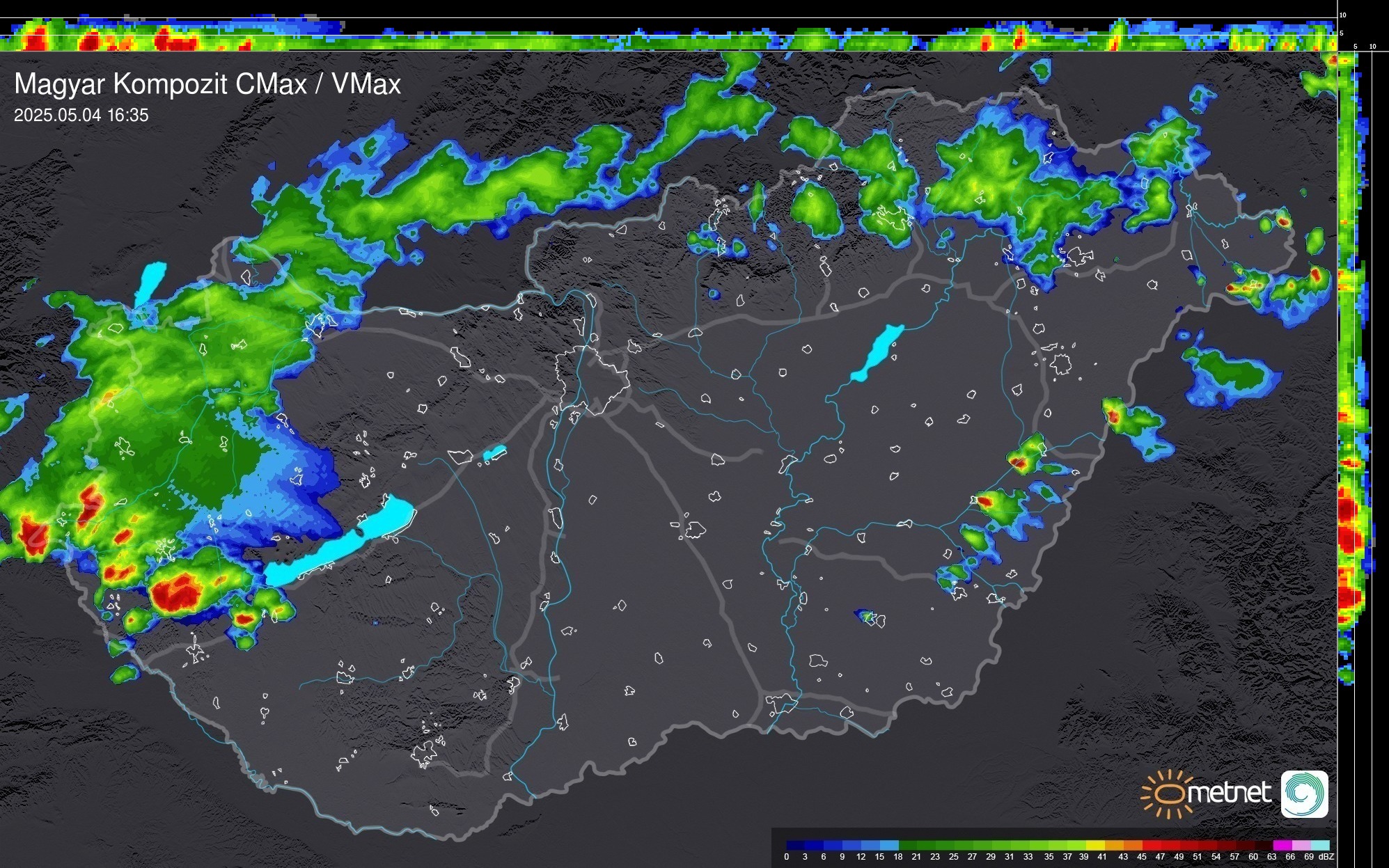Select the yellow 39 dBZ legend swatch
The height and width of the screenshot is (868, 1389).
click(1095, 845)
